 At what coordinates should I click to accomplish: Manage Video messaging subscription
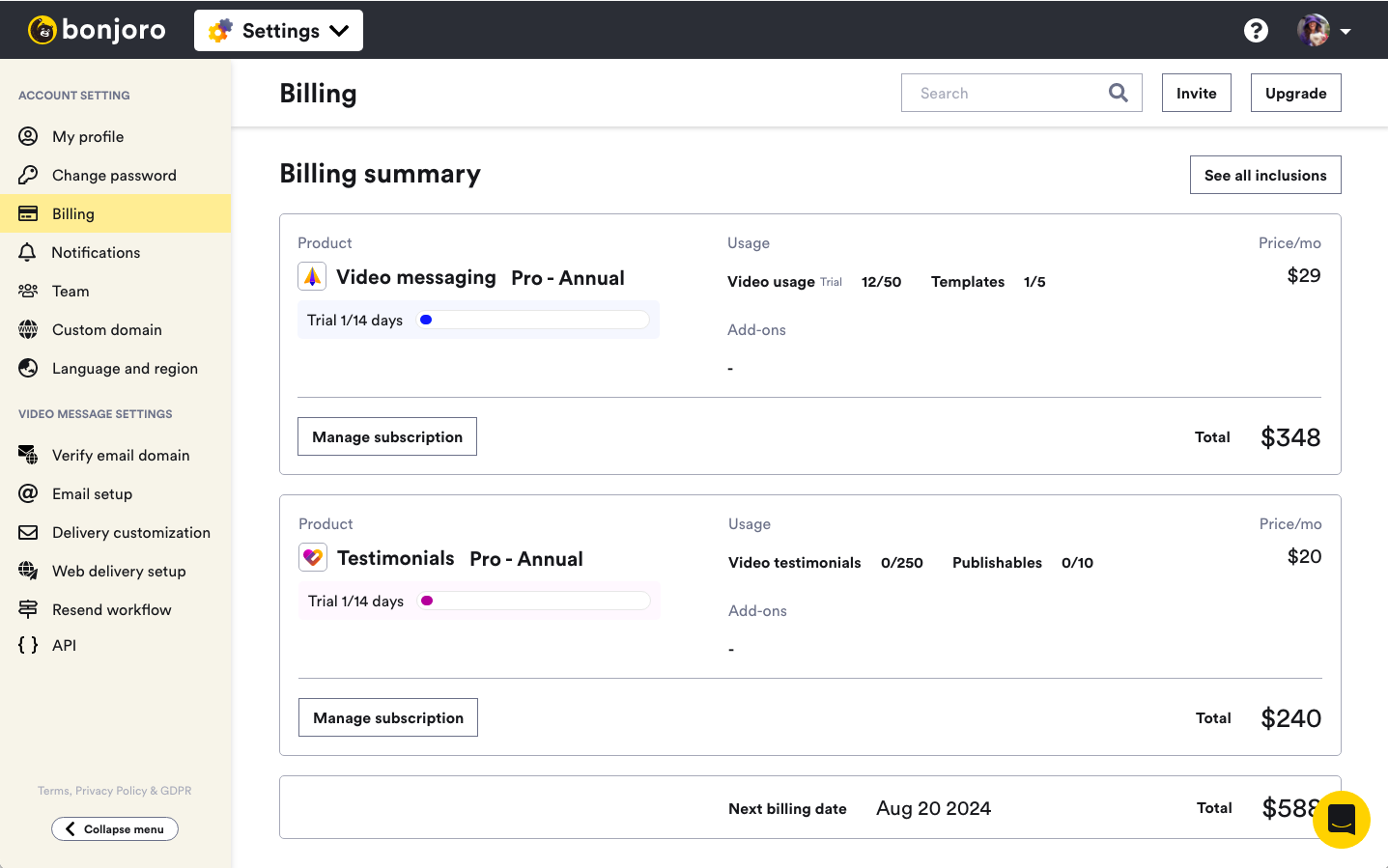[387, 436]
